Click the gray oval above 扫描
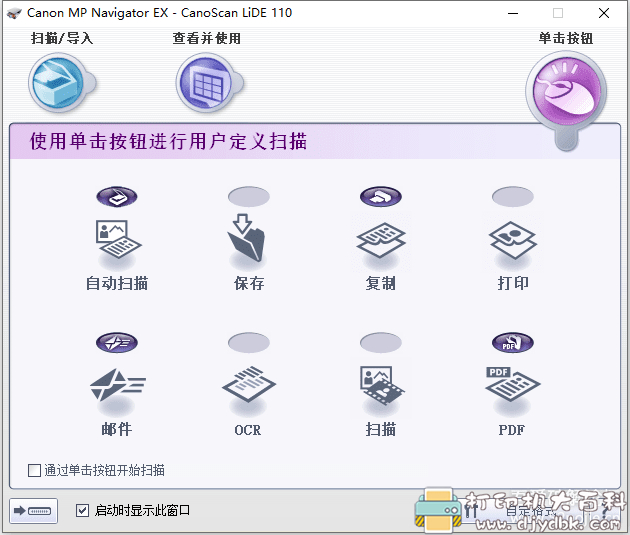630x535 pixels. [x=380, y=343]
